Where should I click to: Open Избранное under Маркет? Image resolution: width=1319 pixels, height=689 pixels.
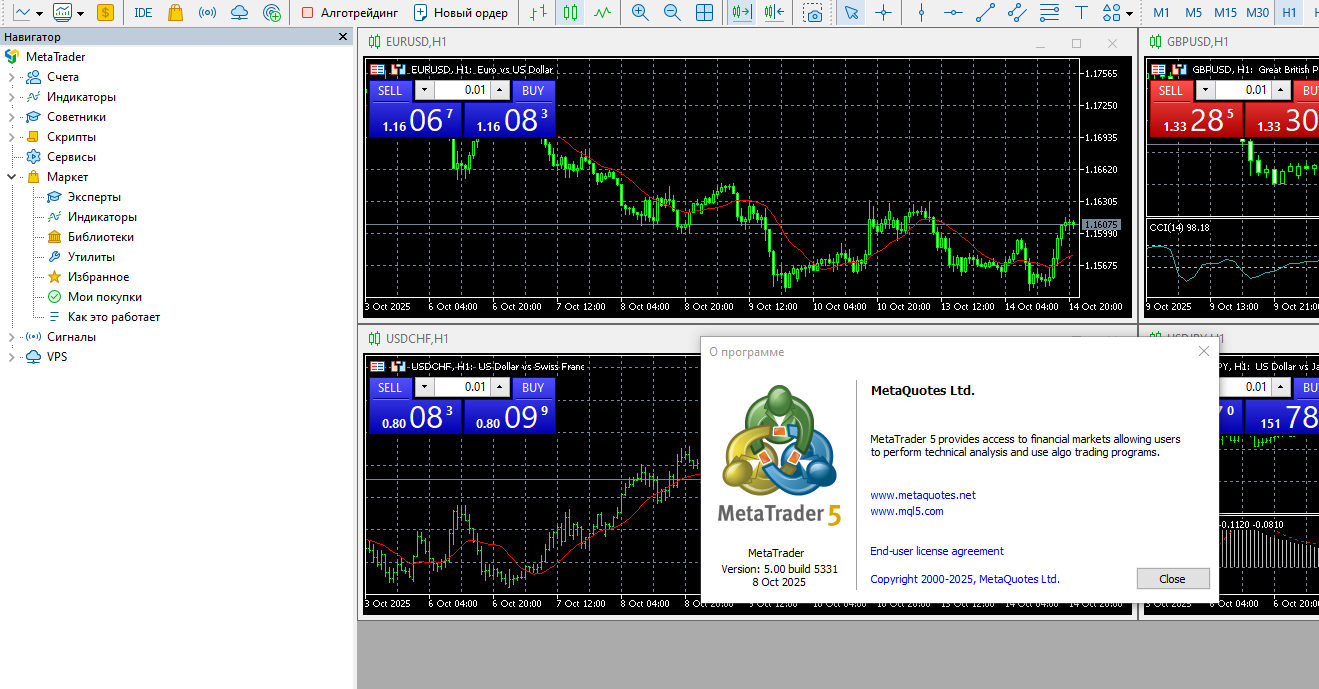point(98,277)
